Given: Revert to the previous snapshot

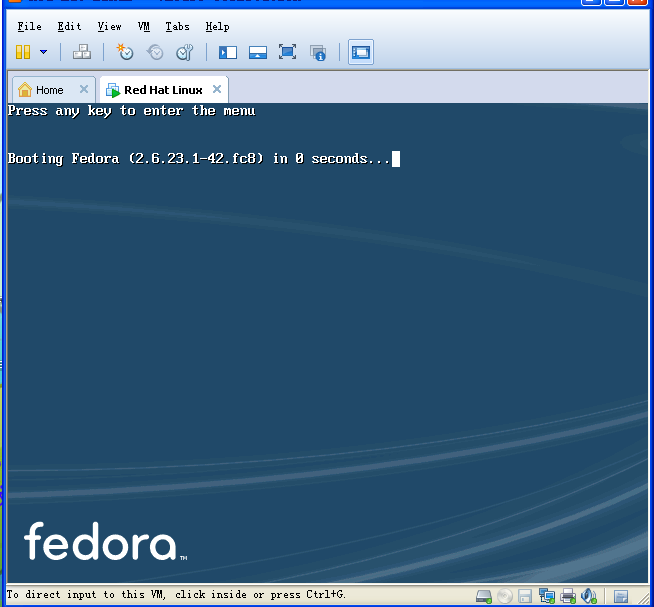Looking at the screenshot, I should [155, 52].
